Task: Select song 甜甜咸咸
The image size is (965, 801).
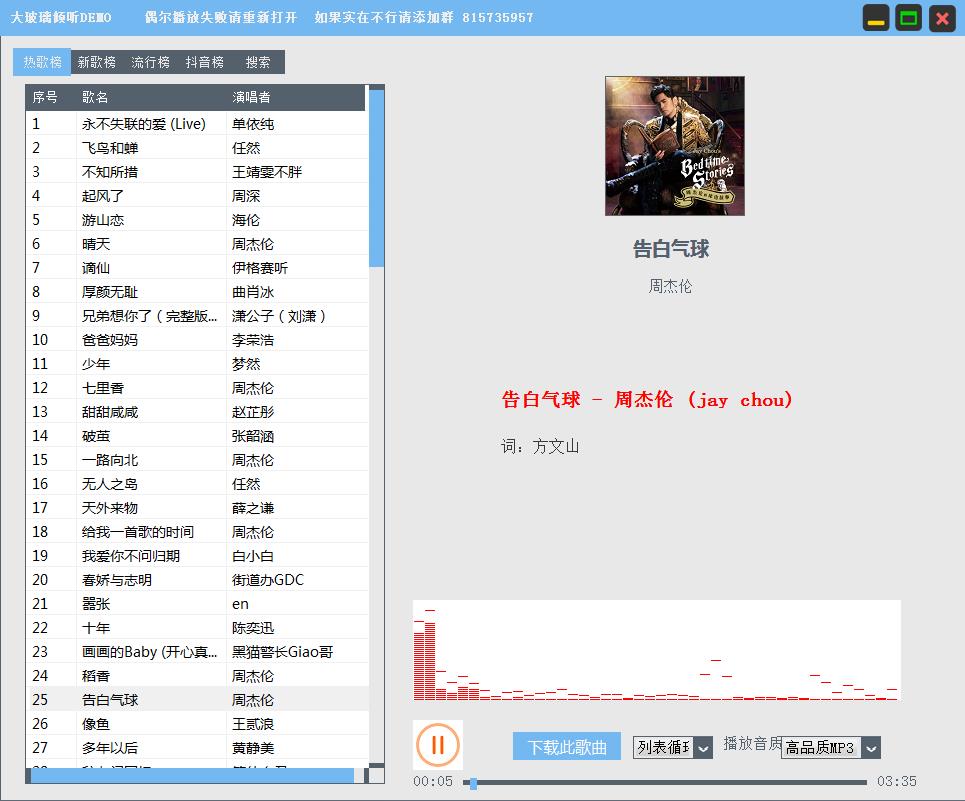Action: [110, 412]
